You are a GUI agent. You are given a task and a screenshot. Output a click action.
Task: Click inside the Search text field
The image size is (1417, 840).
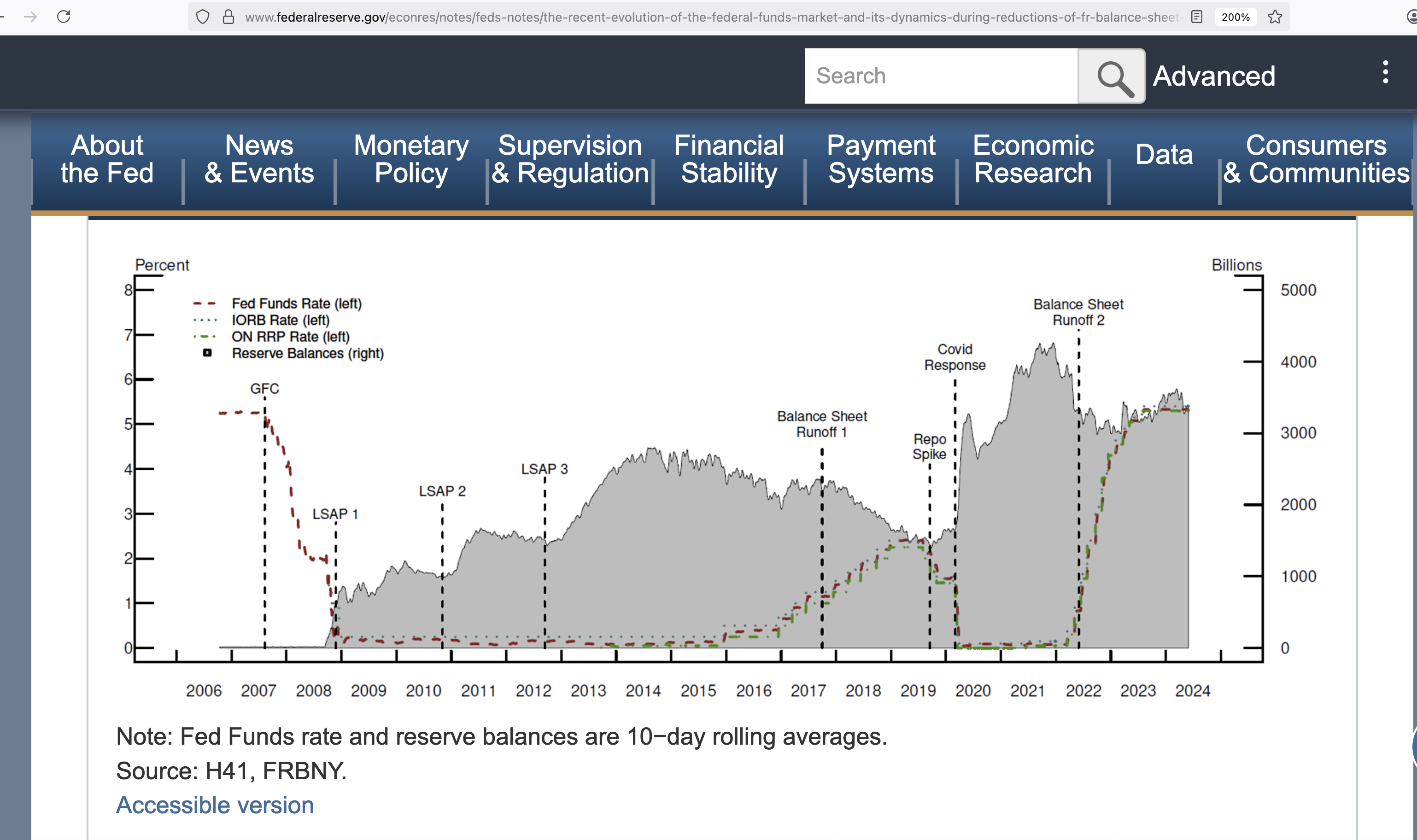pyautogui.click(x=940, y=76)
